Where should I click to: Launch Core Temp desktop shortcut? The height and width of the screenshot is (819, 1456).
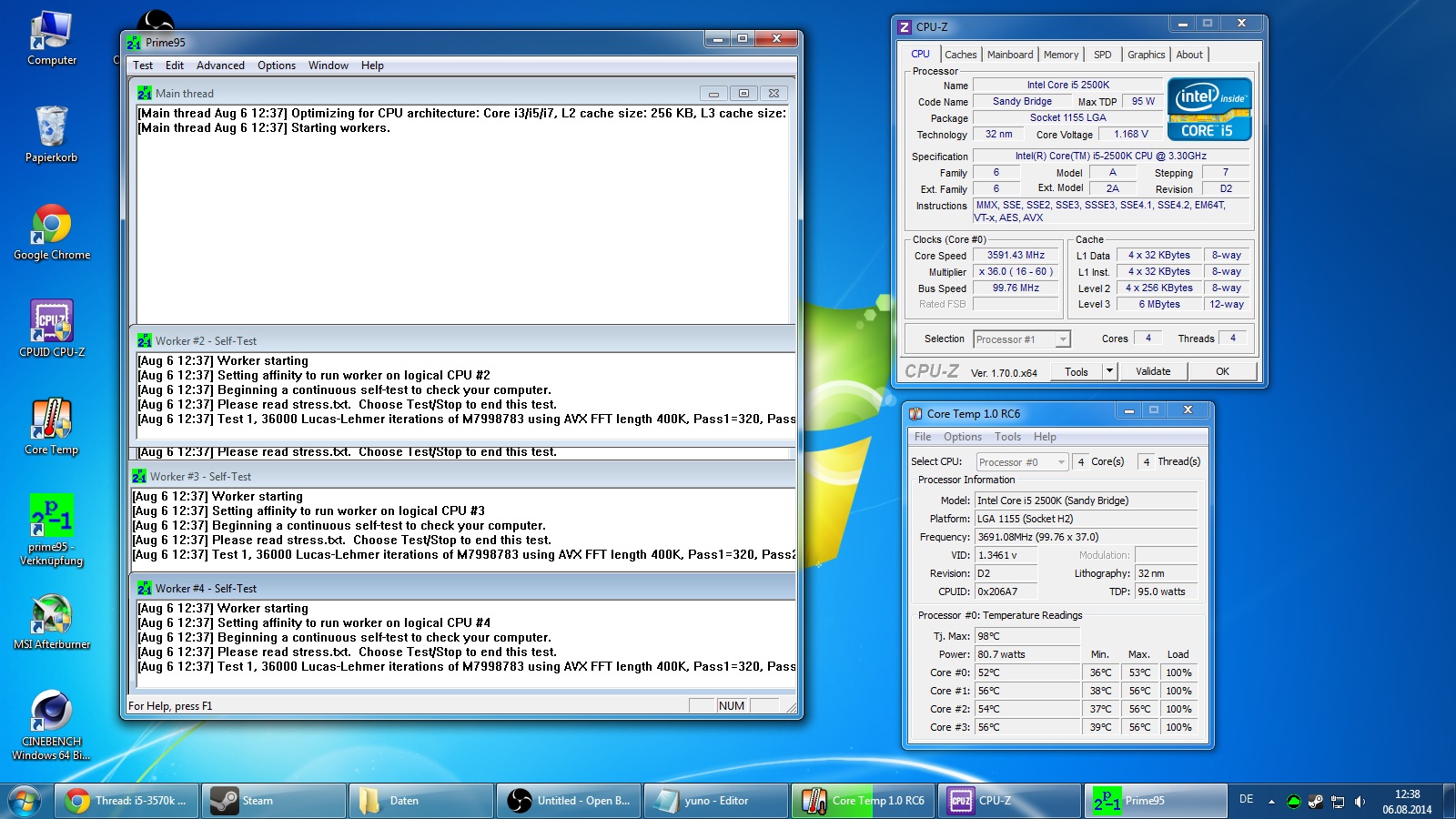[x=52, y=427]
